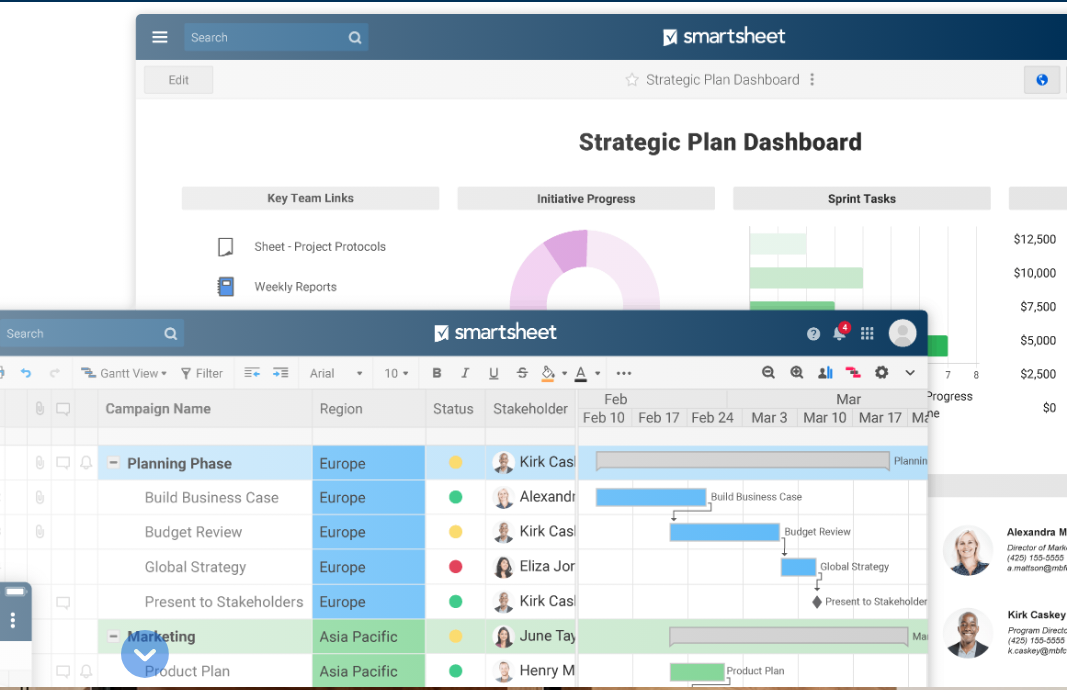
Task: Click the Undo arrow in the sheet toolbar
Action: tap(26, 373)
